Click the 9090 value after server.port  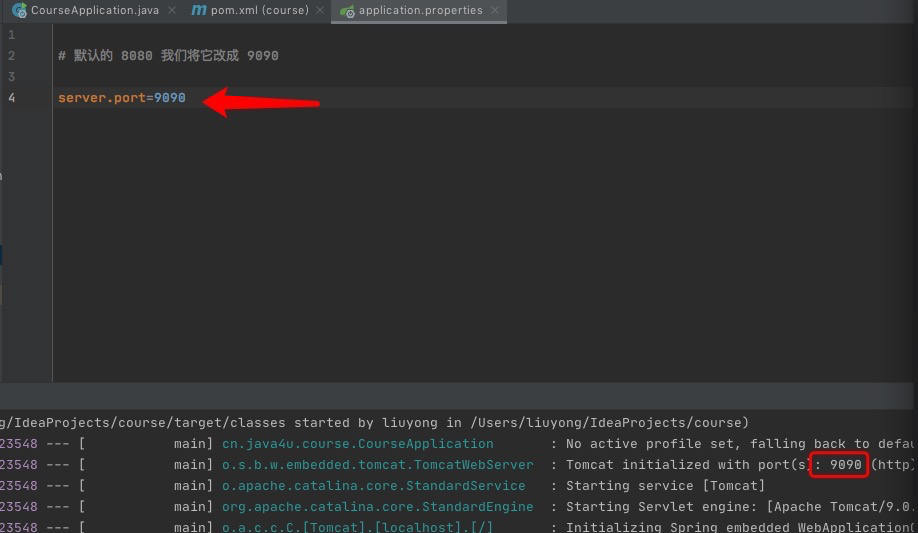click(x=170, y=98)
